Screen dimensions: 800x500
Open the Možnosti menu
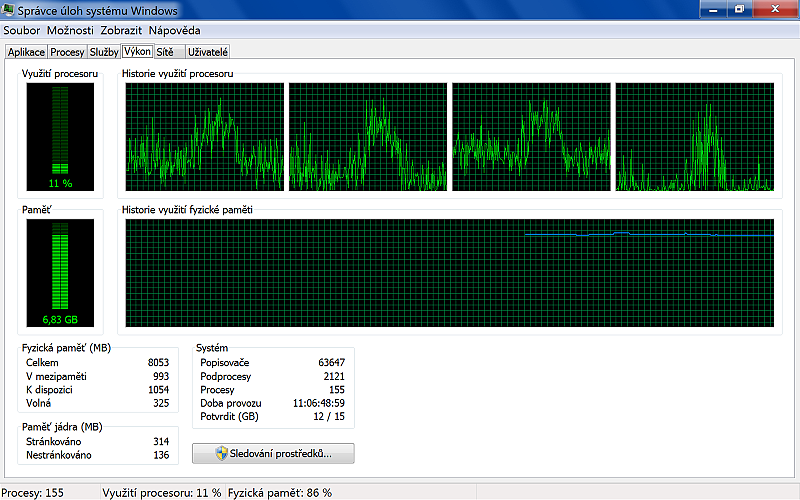click(x=69, y=31)
